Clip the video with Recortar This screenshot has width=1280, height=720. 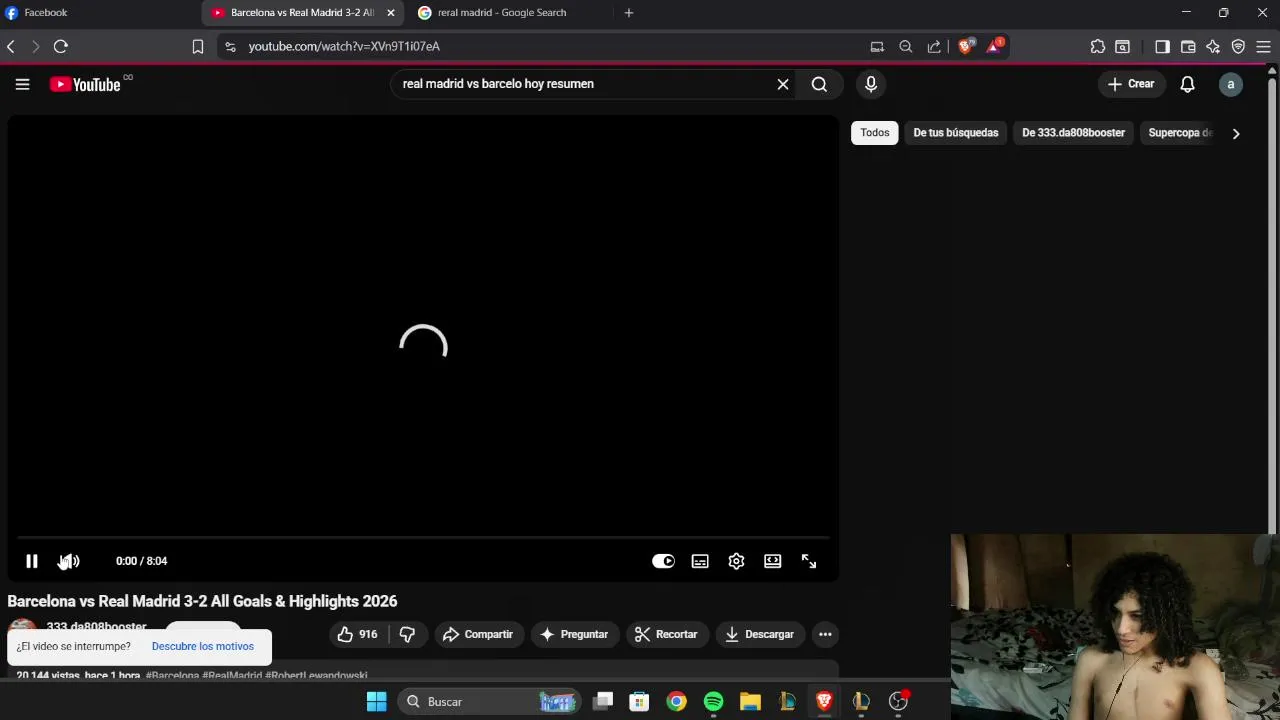tap(666, 634)
